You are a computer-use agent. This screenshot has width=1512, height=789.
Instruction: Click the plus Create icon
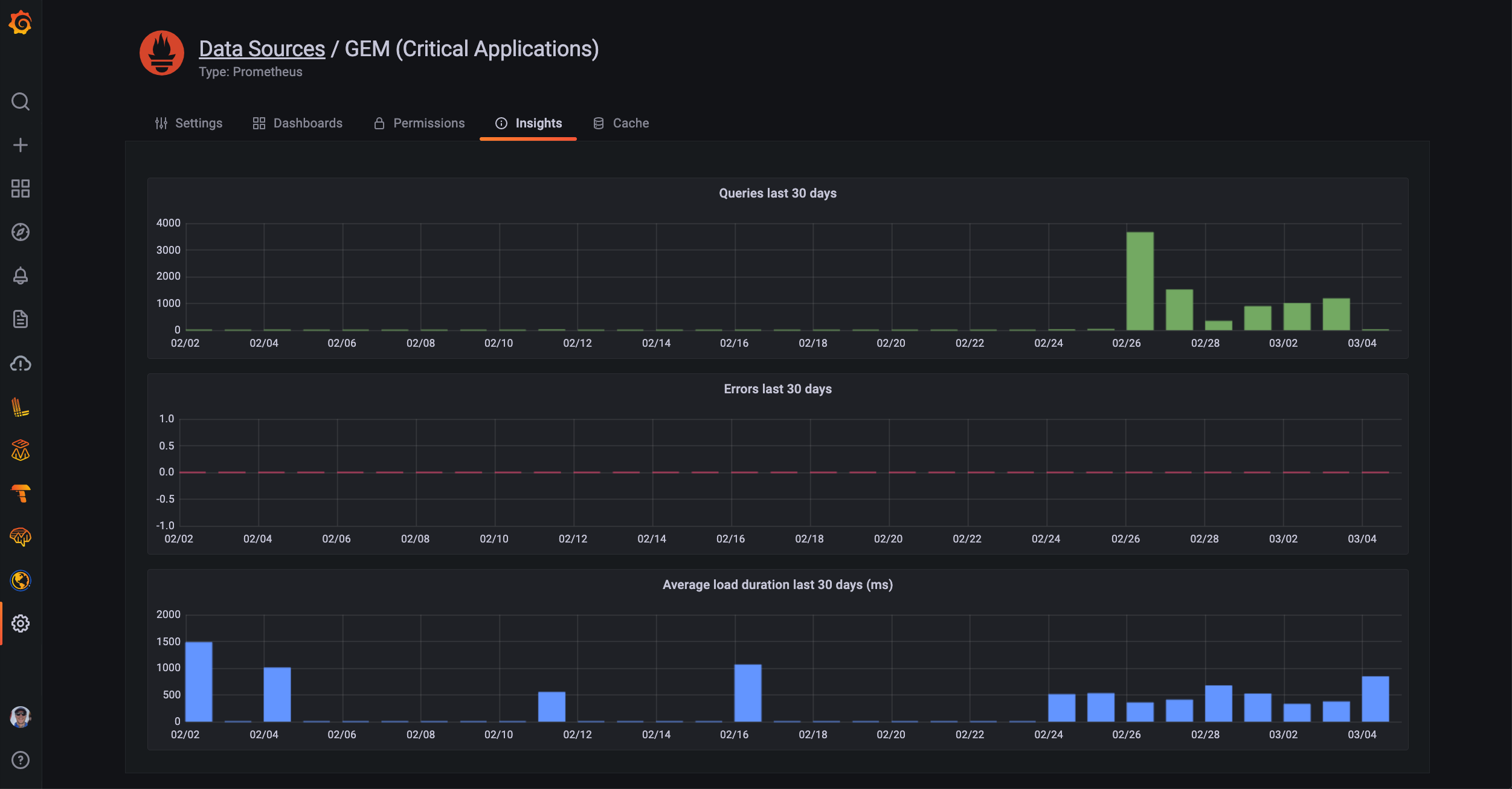(x=21, y=145)
